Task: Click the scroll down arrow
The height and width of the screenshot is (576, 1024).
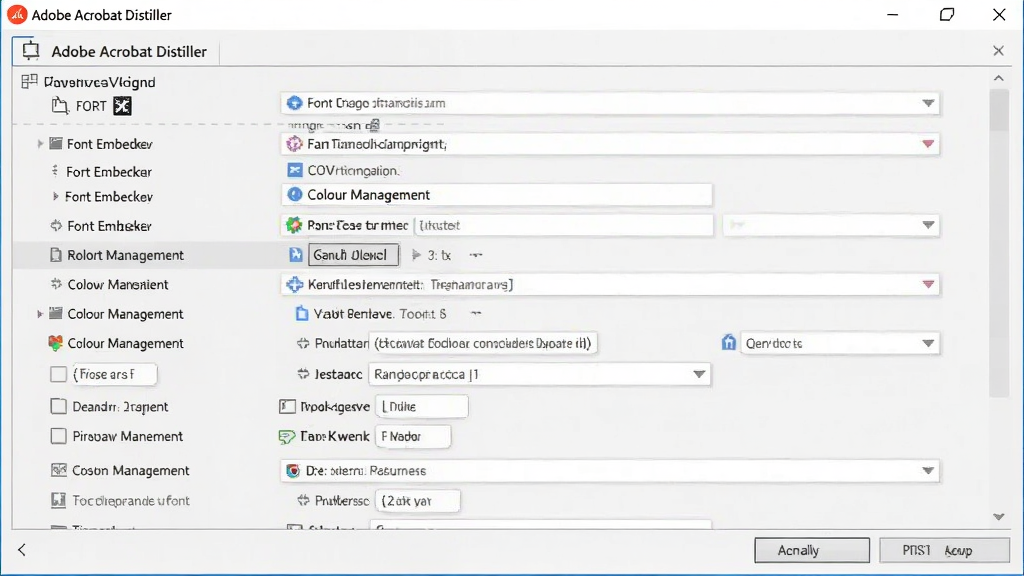Action: point(999,517)
